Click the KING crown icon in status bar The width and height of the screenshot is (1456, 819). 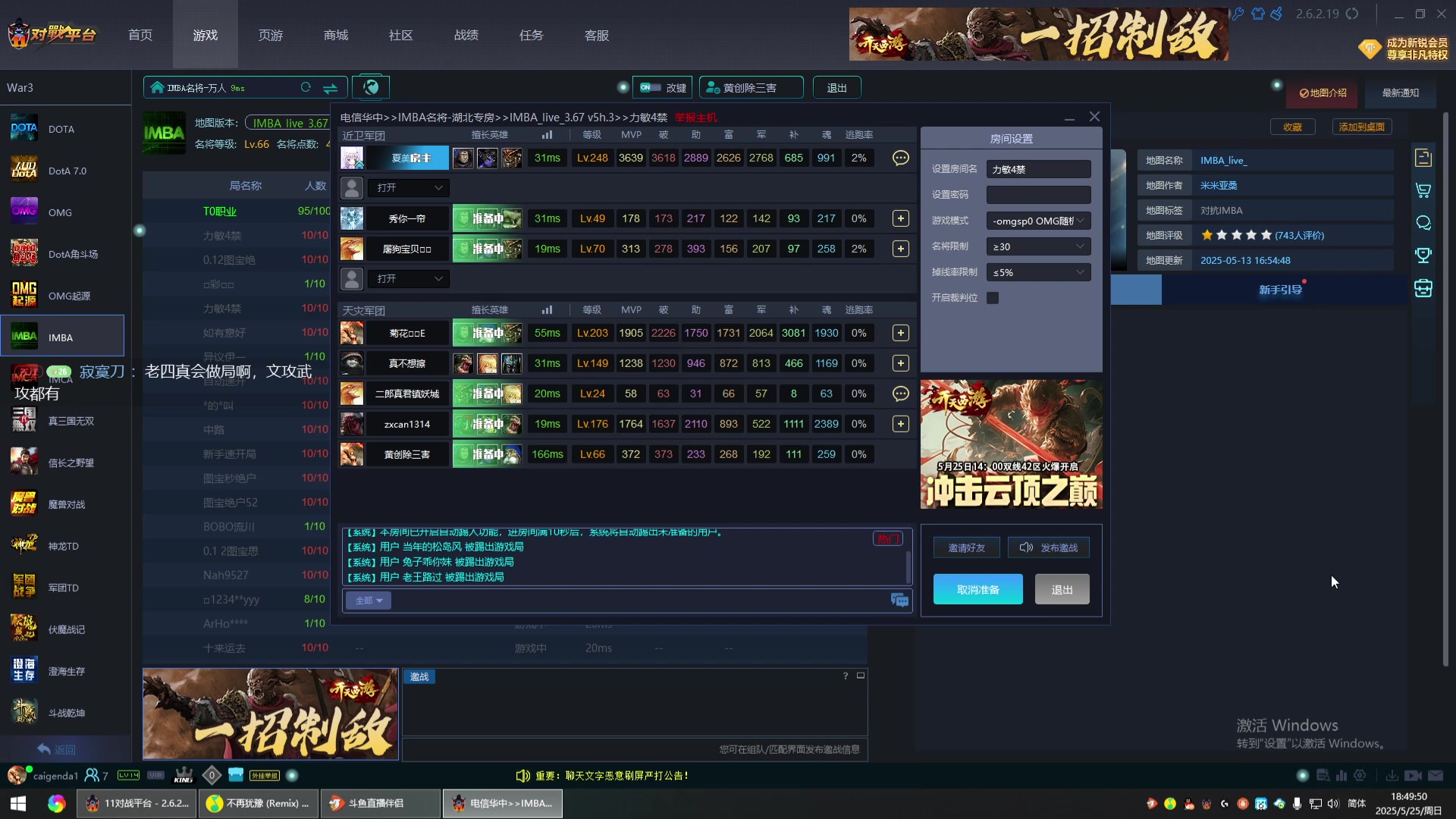pos(184,775)
